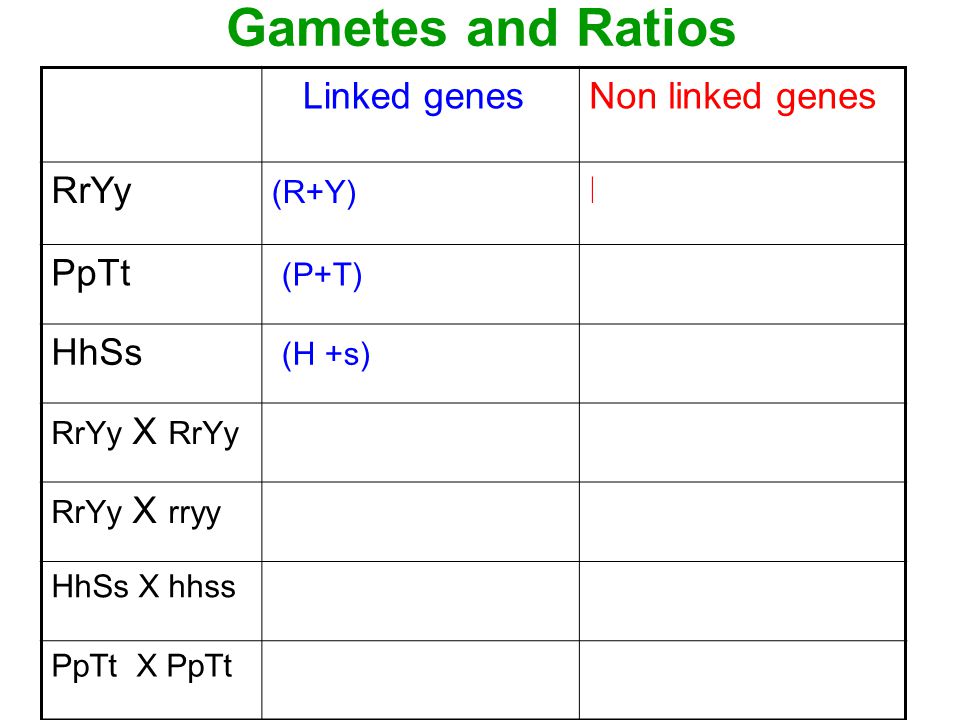
Task: Select the Non linked genes header
Action: click(x=732, y=97)
